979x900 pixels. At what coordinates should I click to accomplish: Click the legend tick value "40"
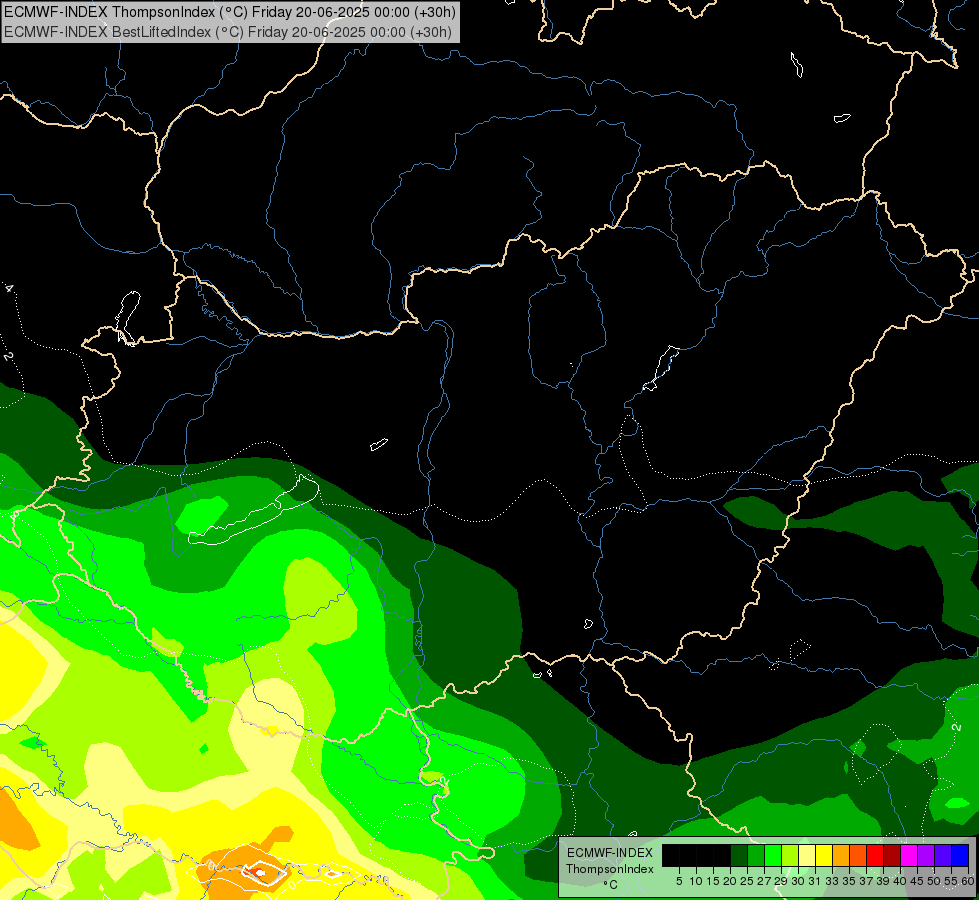pos(900,881)
